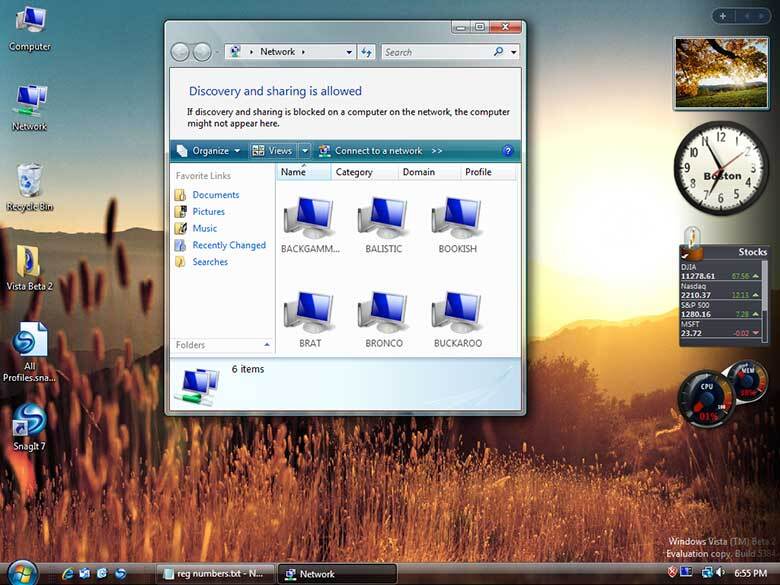Click the Discovery and sharing is allowed heading
Viewport: 780px width, 585px height.
(x=275, y=91)
